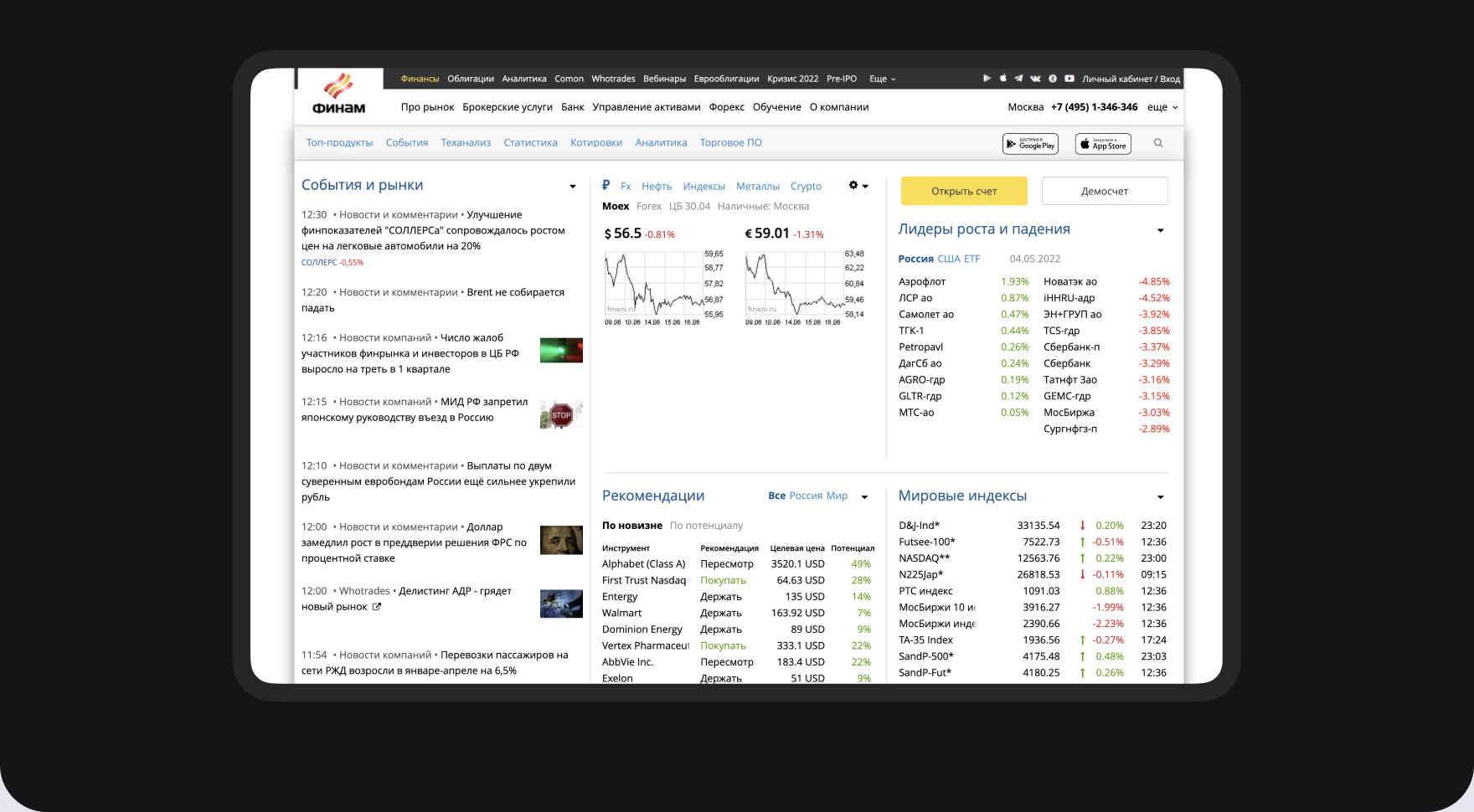The image size is (1474, 812).
Task: Open the quotes widget gear settings
Action: click(x=853, y=186)
